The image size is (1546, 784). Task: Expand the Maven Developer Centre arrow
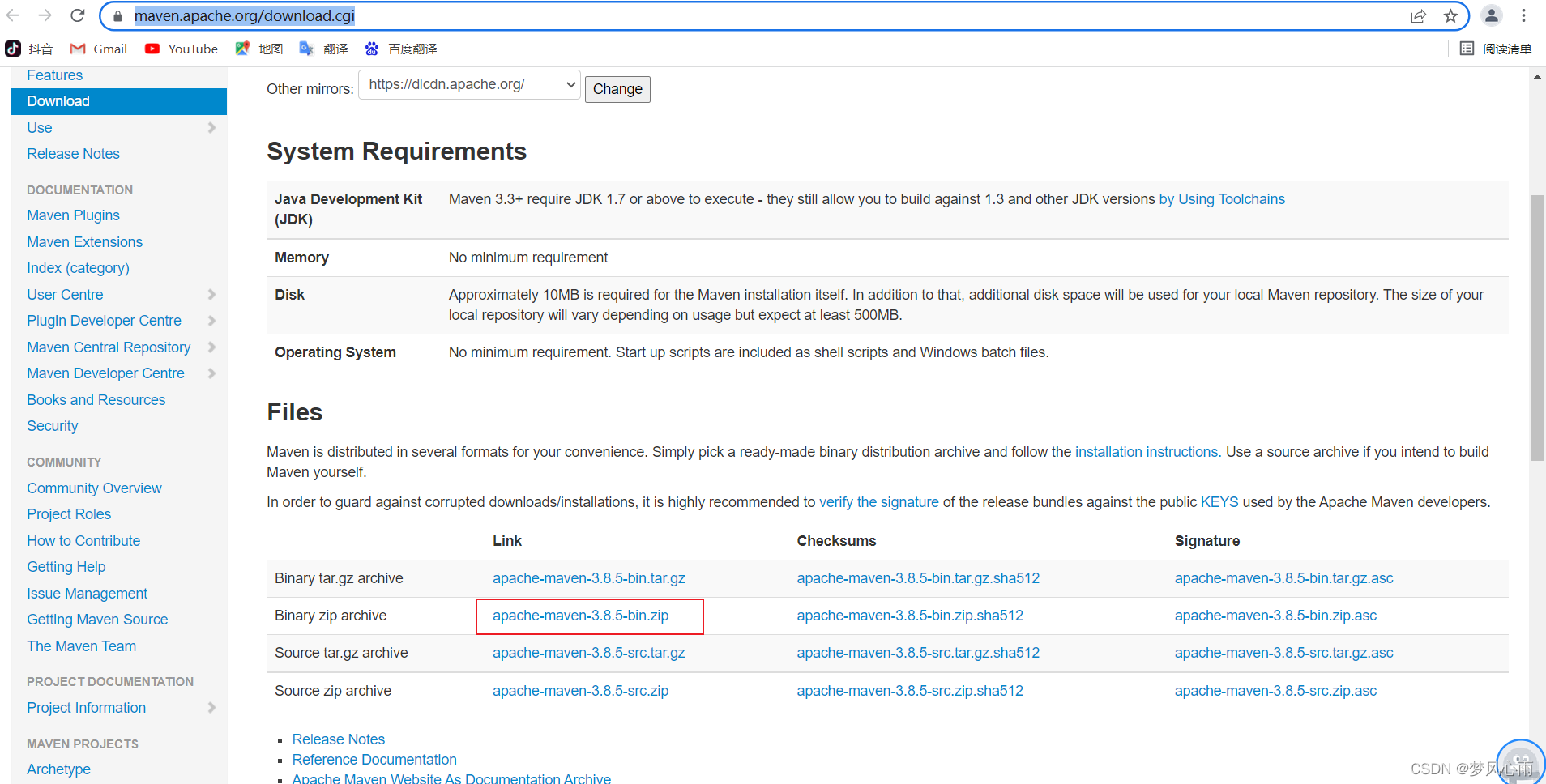pyautogui.click(x=211, y=373)
